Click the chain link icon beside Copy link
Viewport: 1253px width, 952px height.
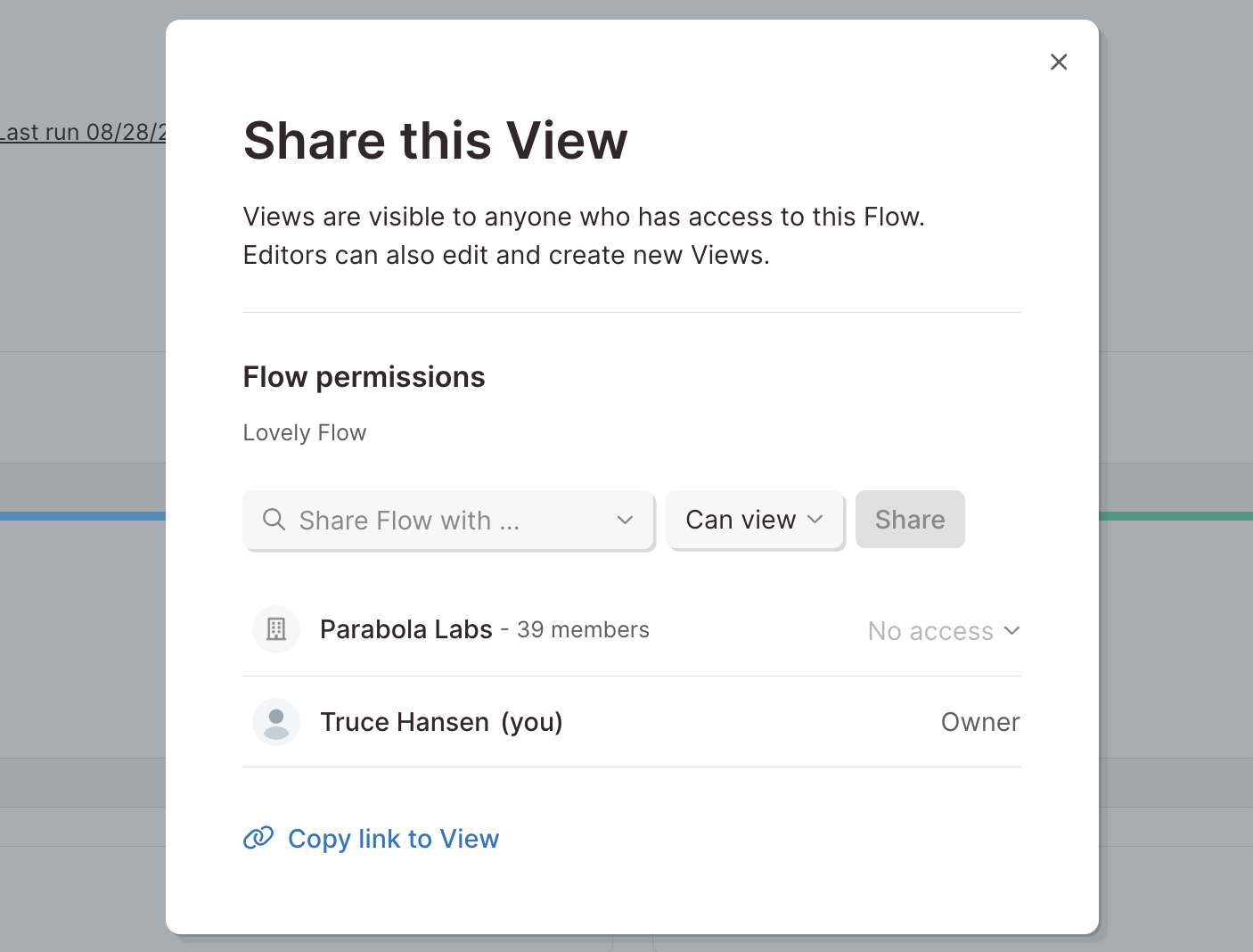[x=258, y=838]
